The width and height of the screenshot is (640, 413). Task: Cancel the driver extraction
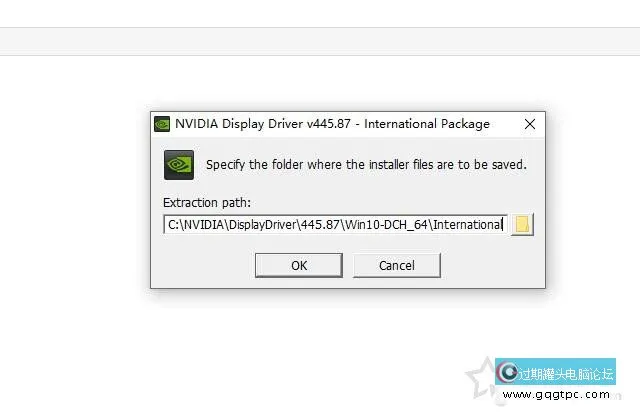(x=397, y=265)
